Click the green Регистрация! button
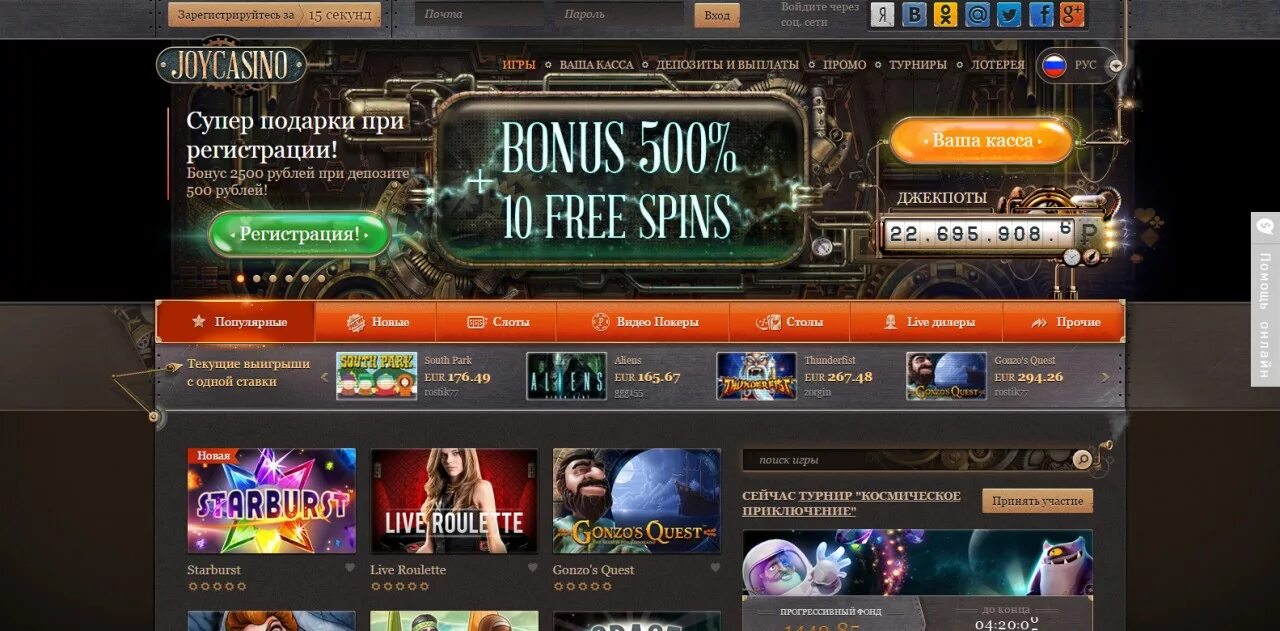The image size is (1280, 631). 299,235
